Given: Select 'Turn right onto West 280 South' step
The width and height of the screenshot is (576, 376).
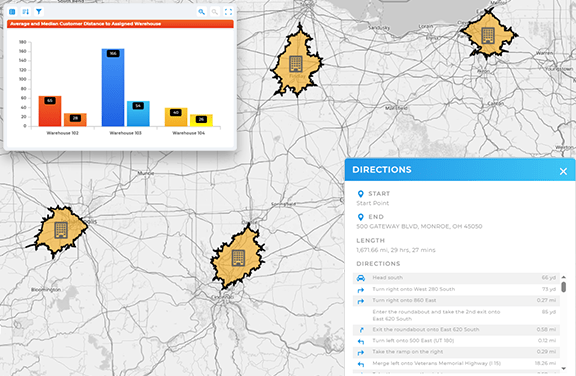Looking at the screenshot, I should (456, 289).
